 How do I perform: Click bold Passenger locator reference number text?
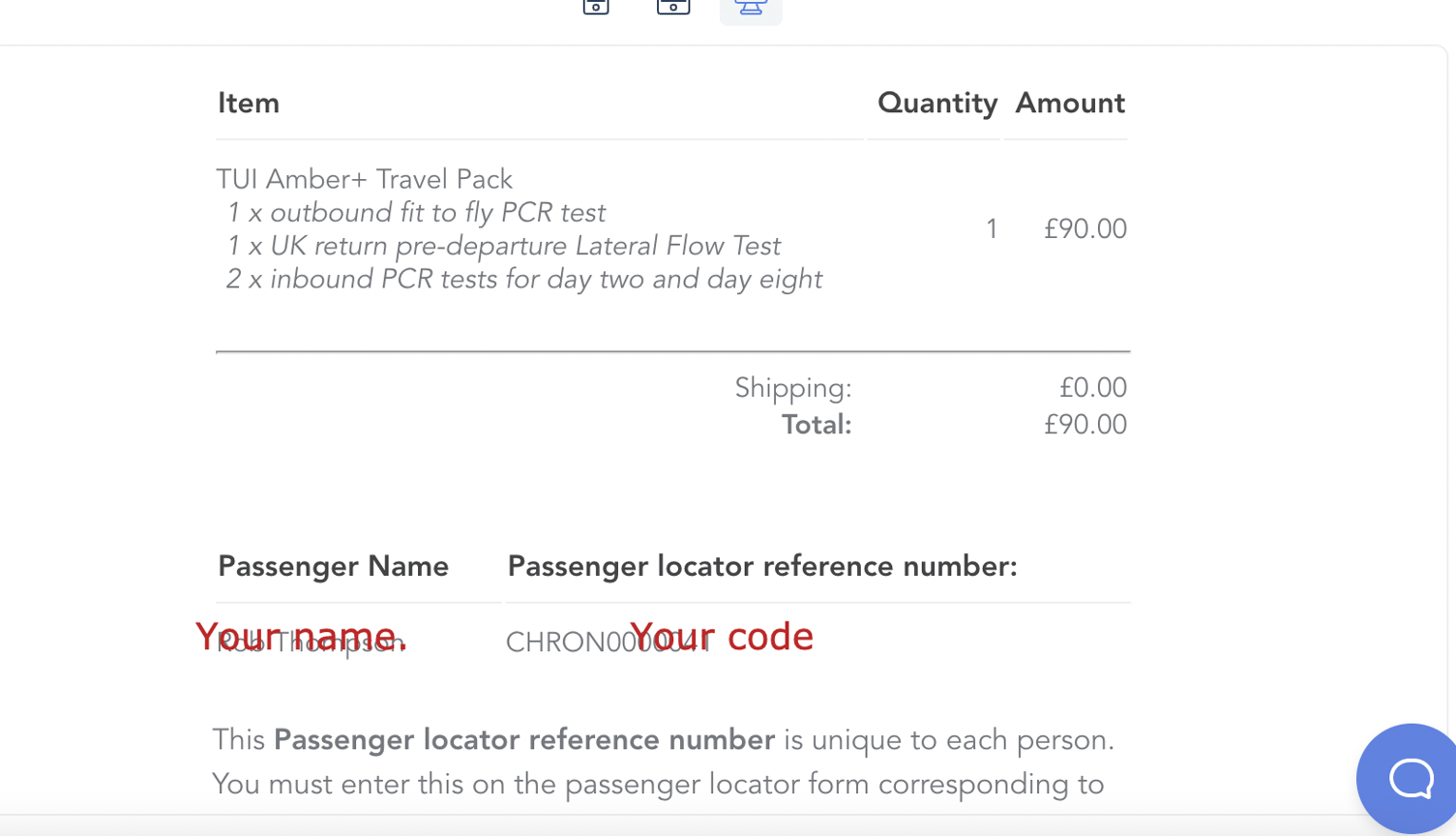click(x=524, y=740)
